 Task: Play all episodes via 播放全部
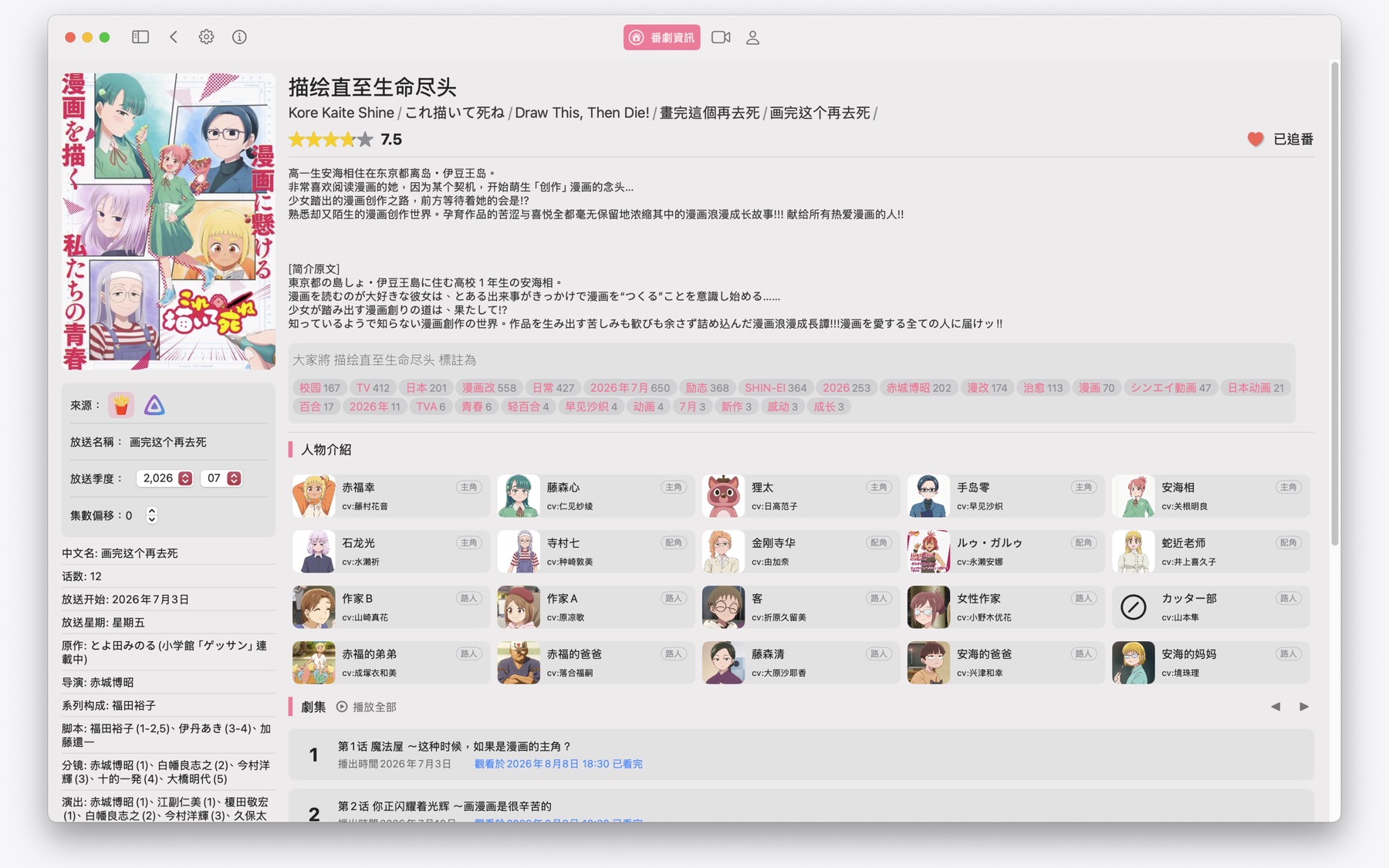[x=367, y=707]
